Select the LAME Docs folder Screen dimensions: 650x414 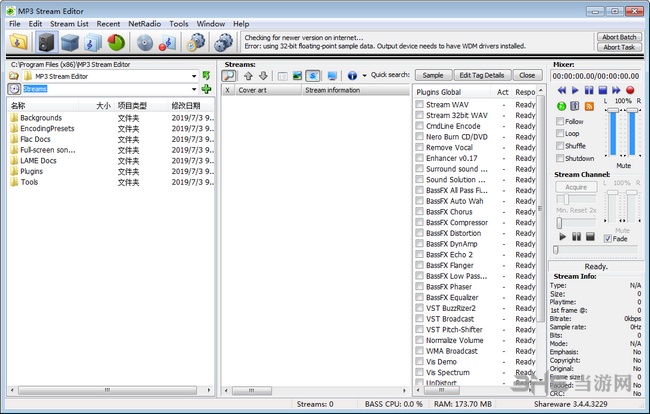[38, 160]
